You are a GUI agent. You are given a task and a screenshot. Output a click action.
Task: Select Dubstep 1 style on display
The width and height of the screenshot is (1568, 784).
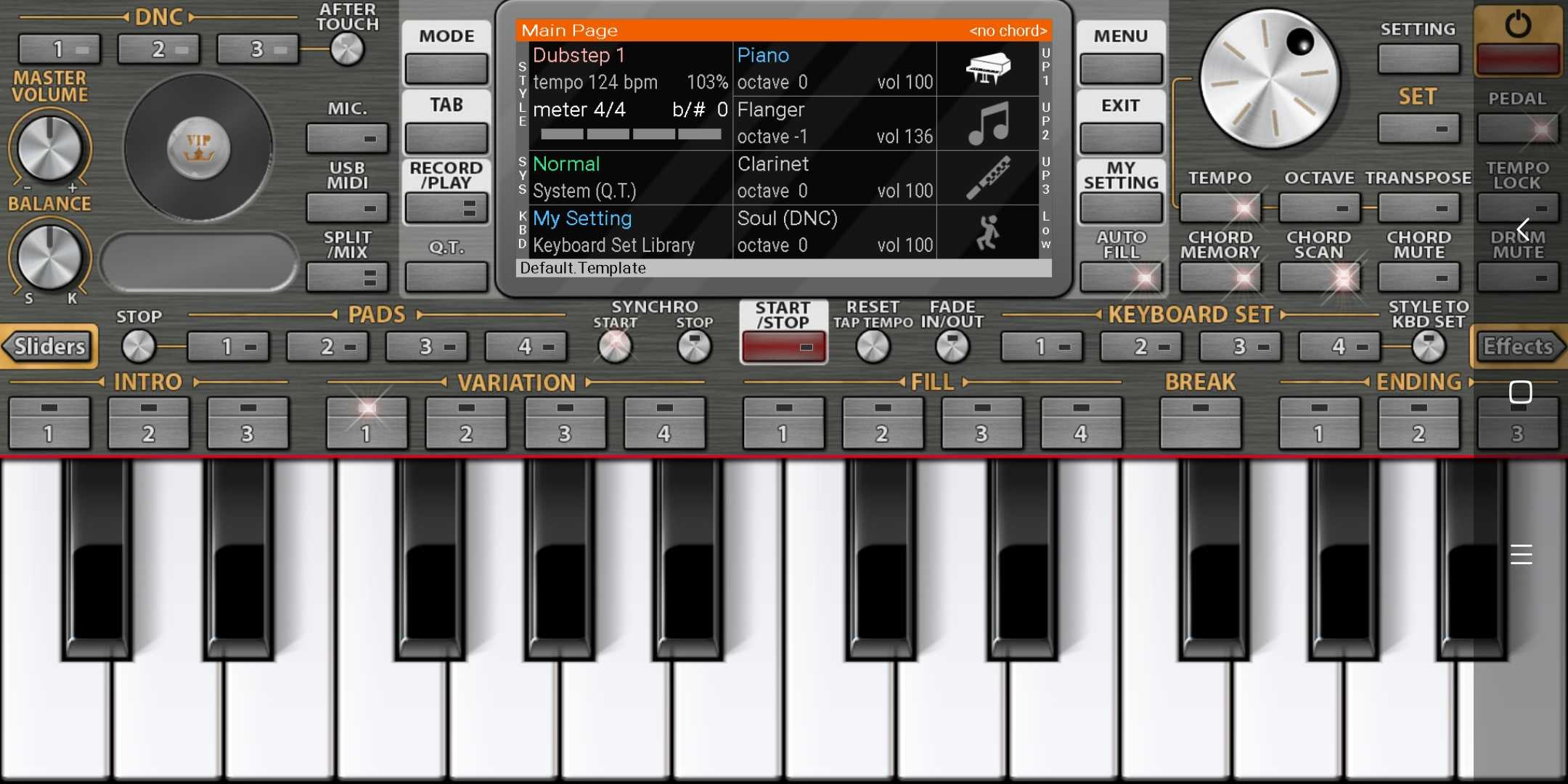tap(579, 55)
